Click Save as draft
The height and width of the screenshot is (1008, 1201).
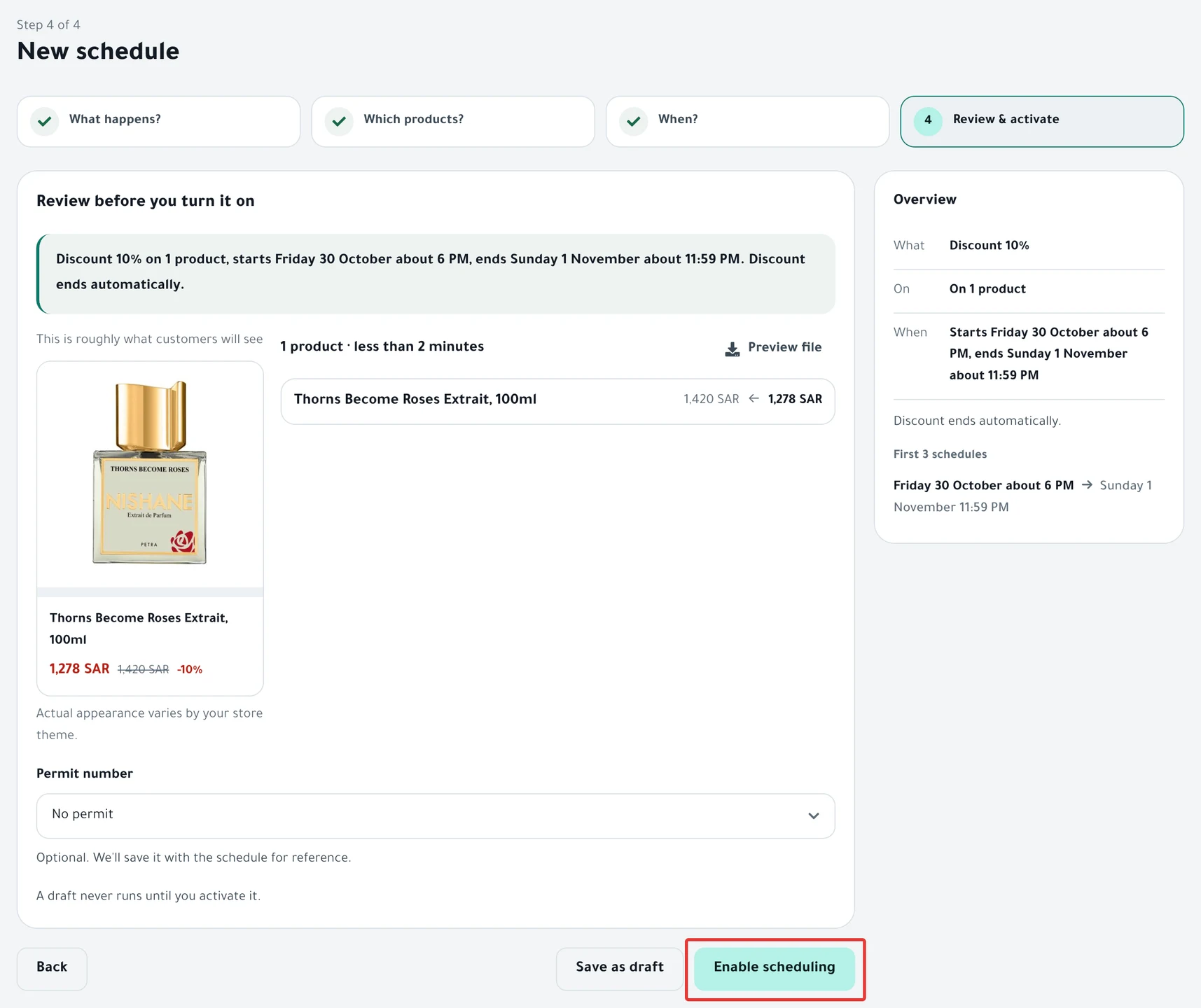coord(620,969)
